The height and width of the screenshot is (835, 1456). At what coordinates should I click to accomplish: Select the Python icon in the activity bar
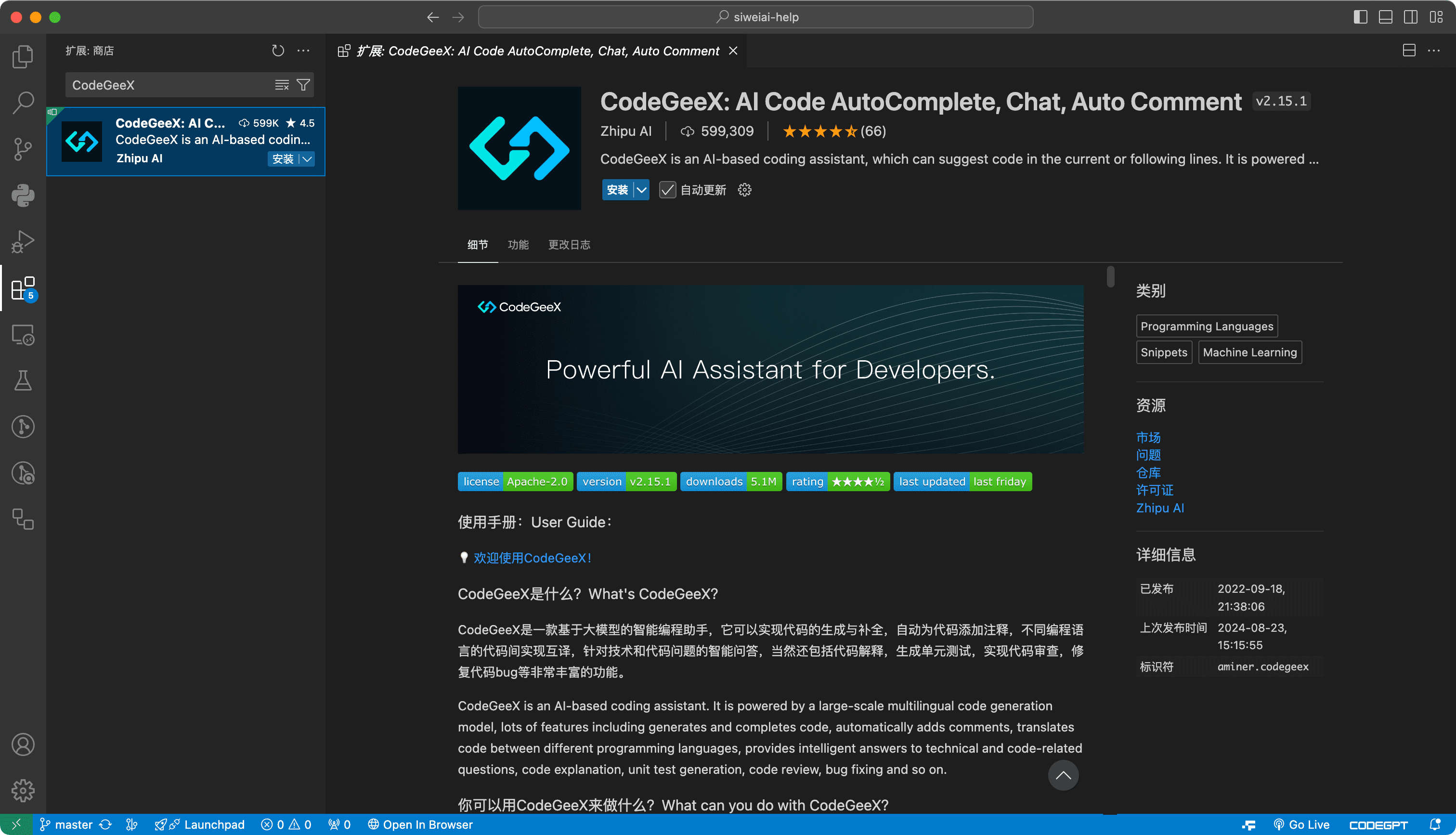[23, 195]
